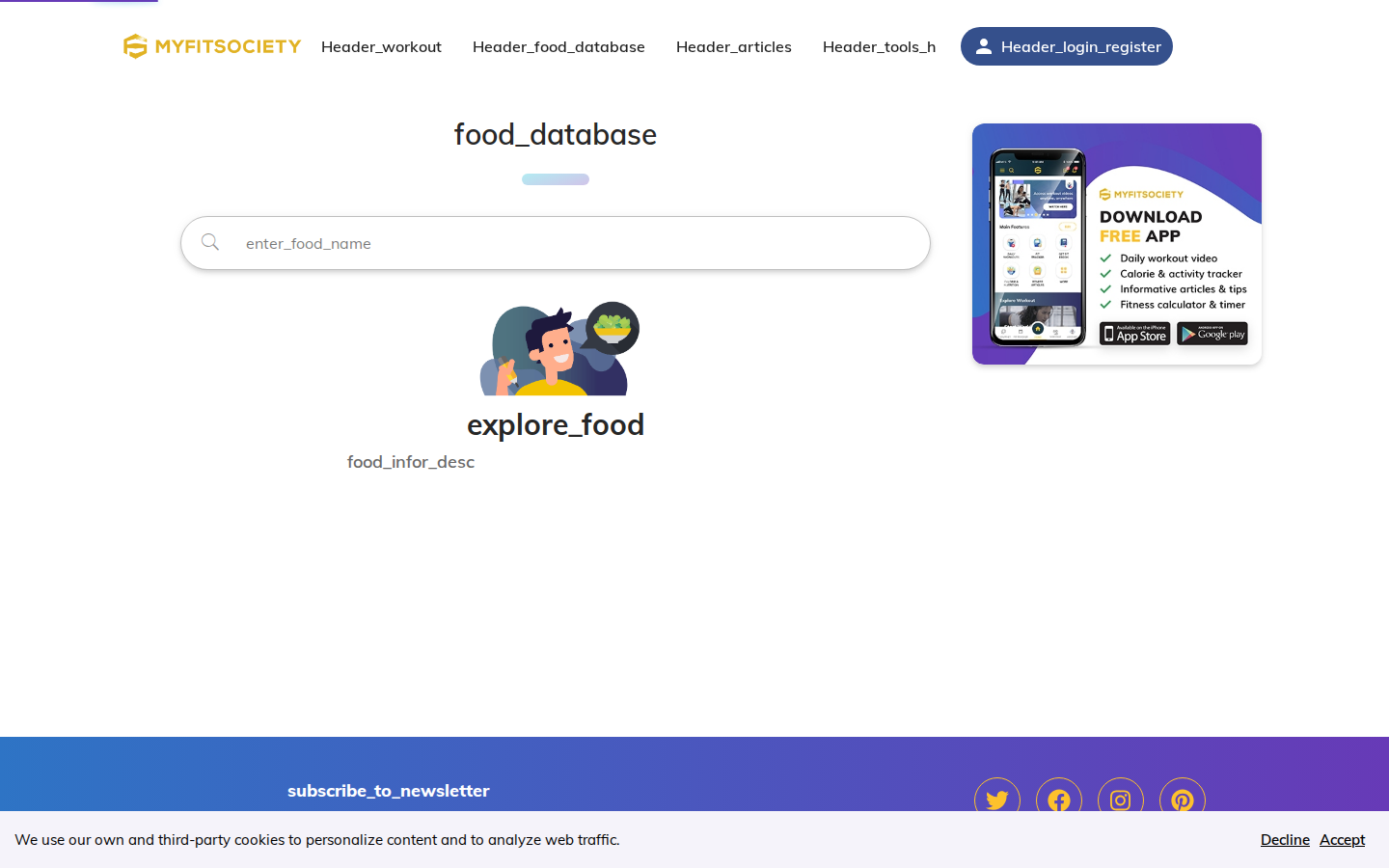The image size is (1389, 868).
Task: Open the Facebook social icon
Action: point(1059,800)
